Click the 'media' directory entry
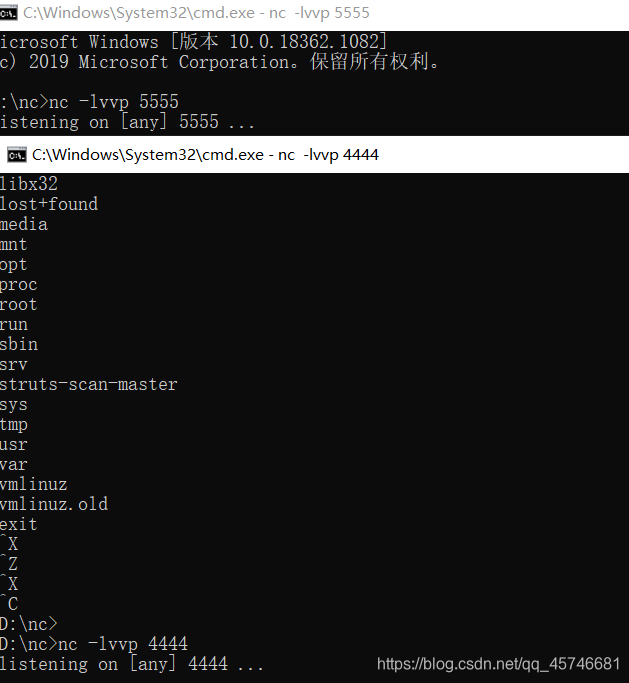Image resolution: width=629 pixels, height=683 pixels. [24, 224]
